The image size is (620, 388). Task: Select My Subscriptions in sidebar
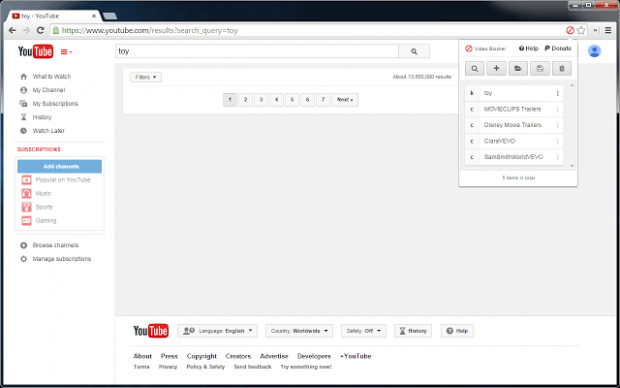pyautogui.click(x=55, y=104)
